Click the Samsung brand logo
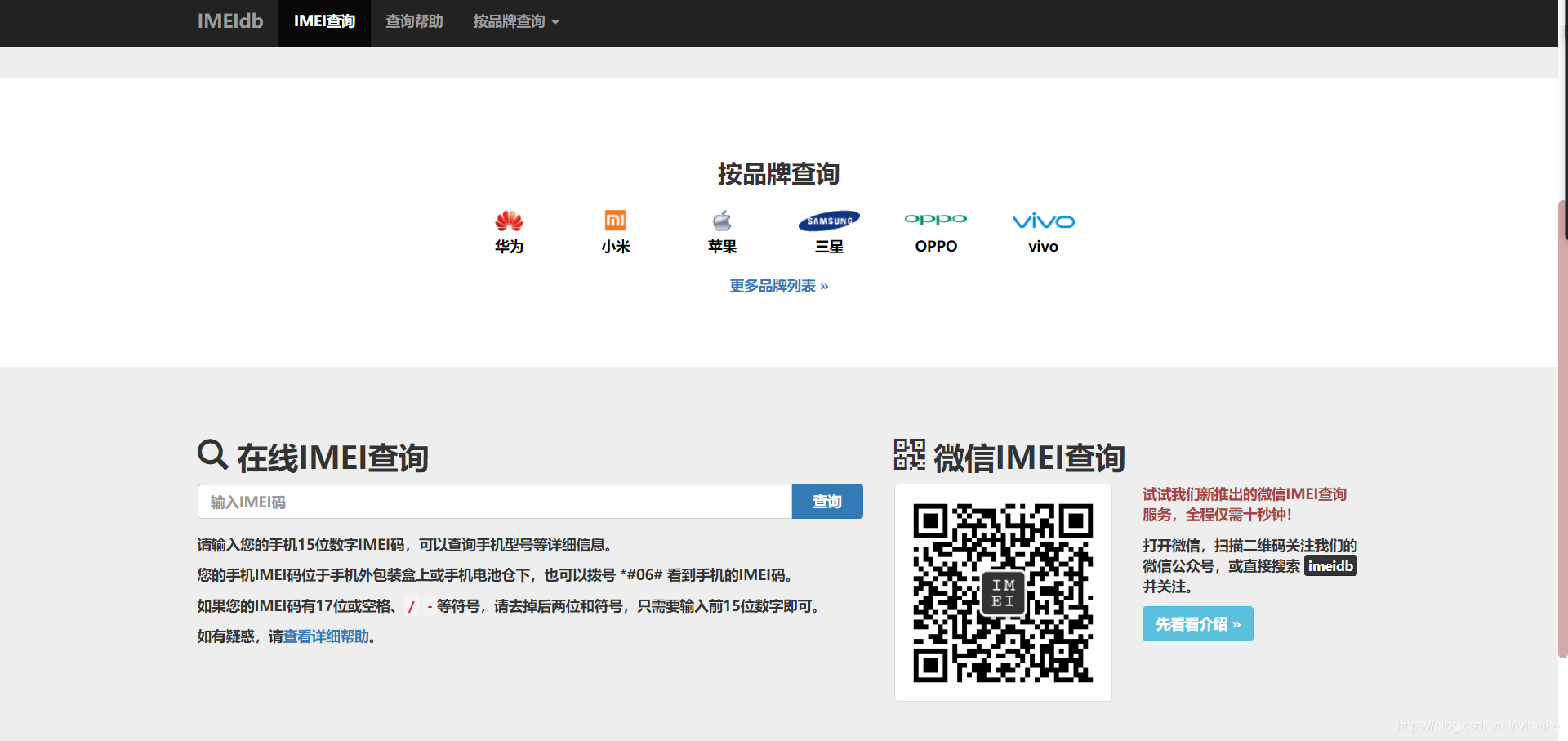 [x=829, y=221]
